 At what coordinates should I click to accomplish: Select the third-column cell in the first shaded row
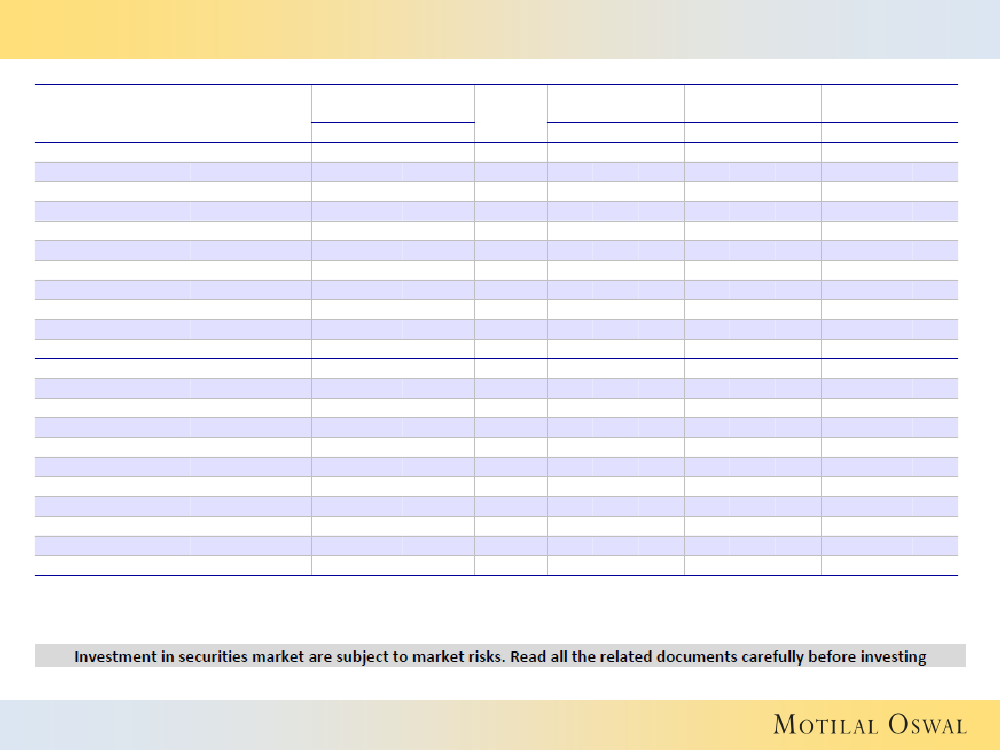click(x=510, y=171)
